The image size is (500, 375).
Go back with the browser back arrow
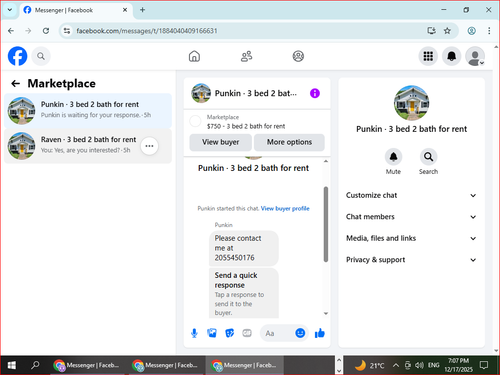tap(11, 31)
